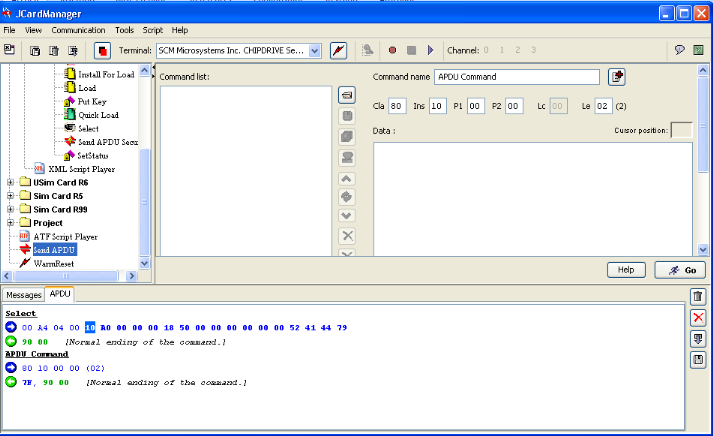Select WarmReset in the tree
The image size is (713, 436).
54,263
